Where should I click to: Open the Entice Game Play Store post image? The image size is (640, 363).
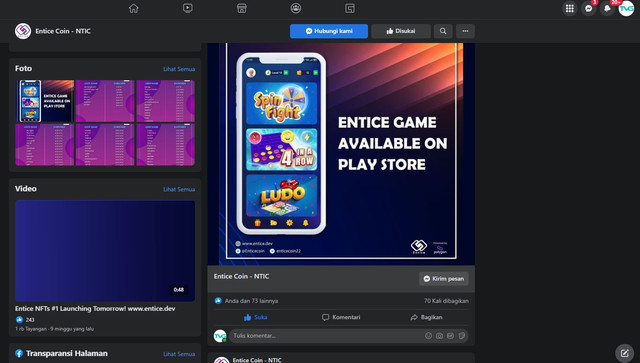341,154
